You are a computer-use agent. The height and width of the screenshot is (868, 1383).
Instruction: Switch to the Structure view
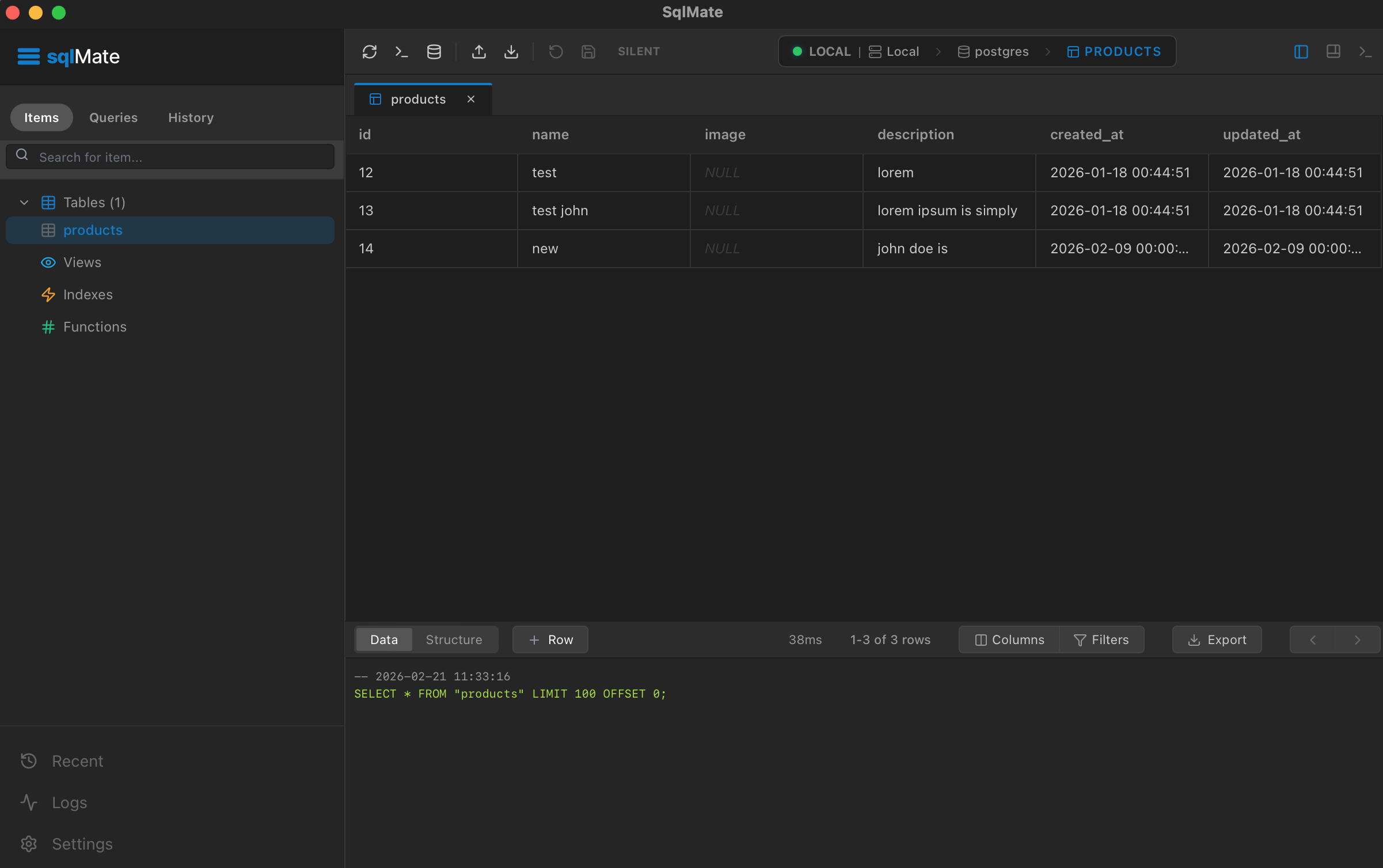tap(454, 639)
